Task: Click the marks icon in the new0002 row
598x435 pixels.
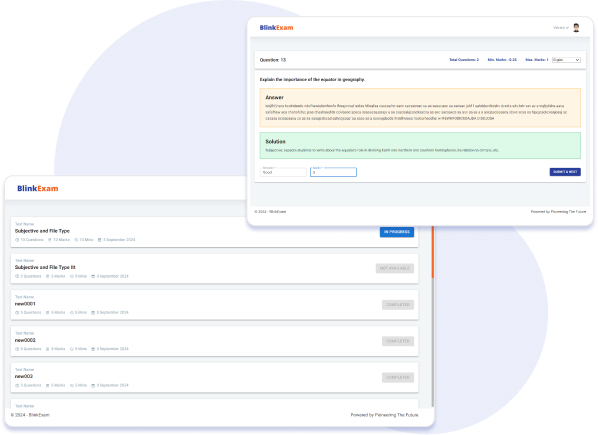Action: coord(48,349)
